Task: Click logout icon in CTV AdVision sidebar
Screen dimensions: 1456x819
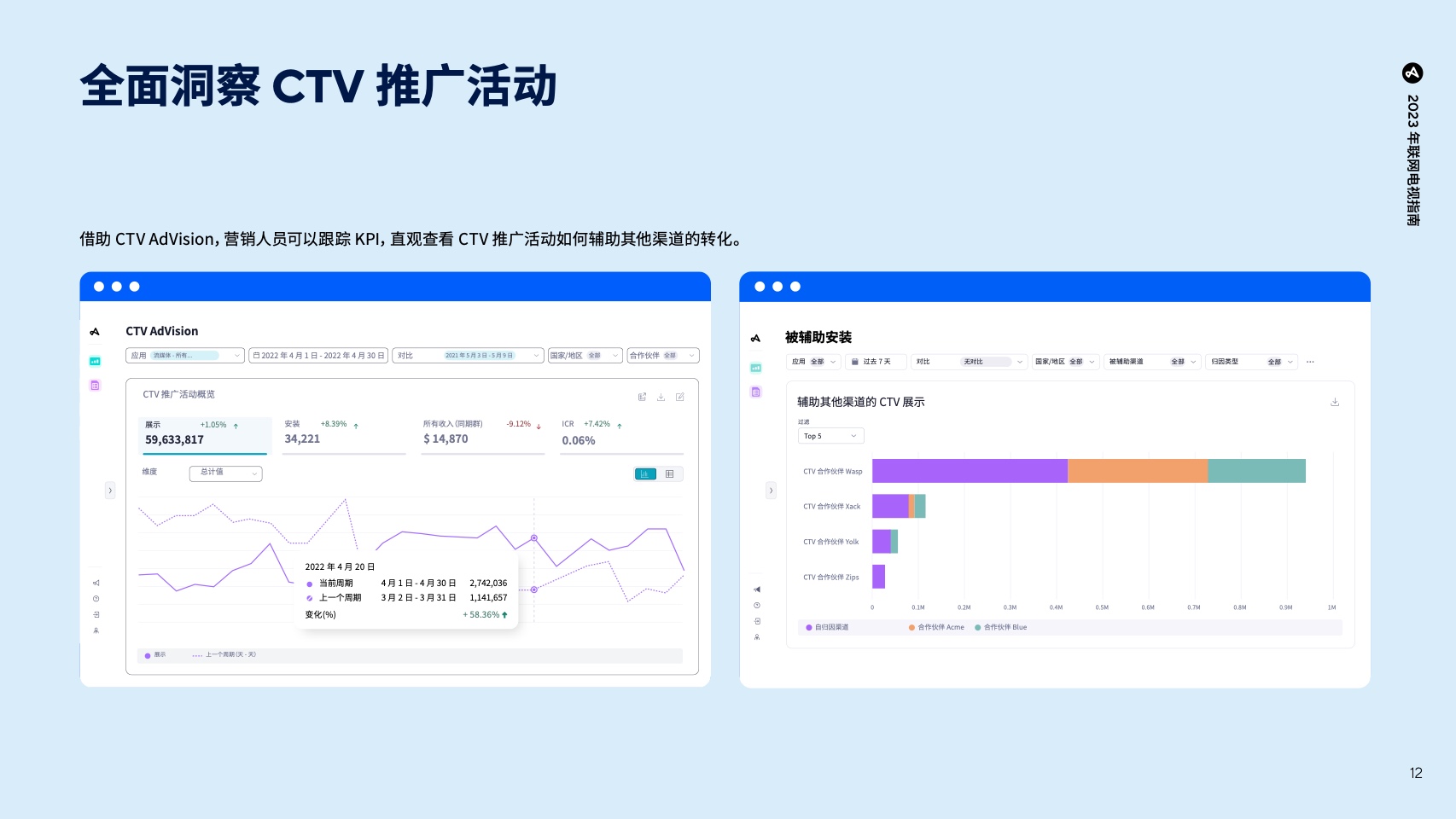Action: pos(96,614)
